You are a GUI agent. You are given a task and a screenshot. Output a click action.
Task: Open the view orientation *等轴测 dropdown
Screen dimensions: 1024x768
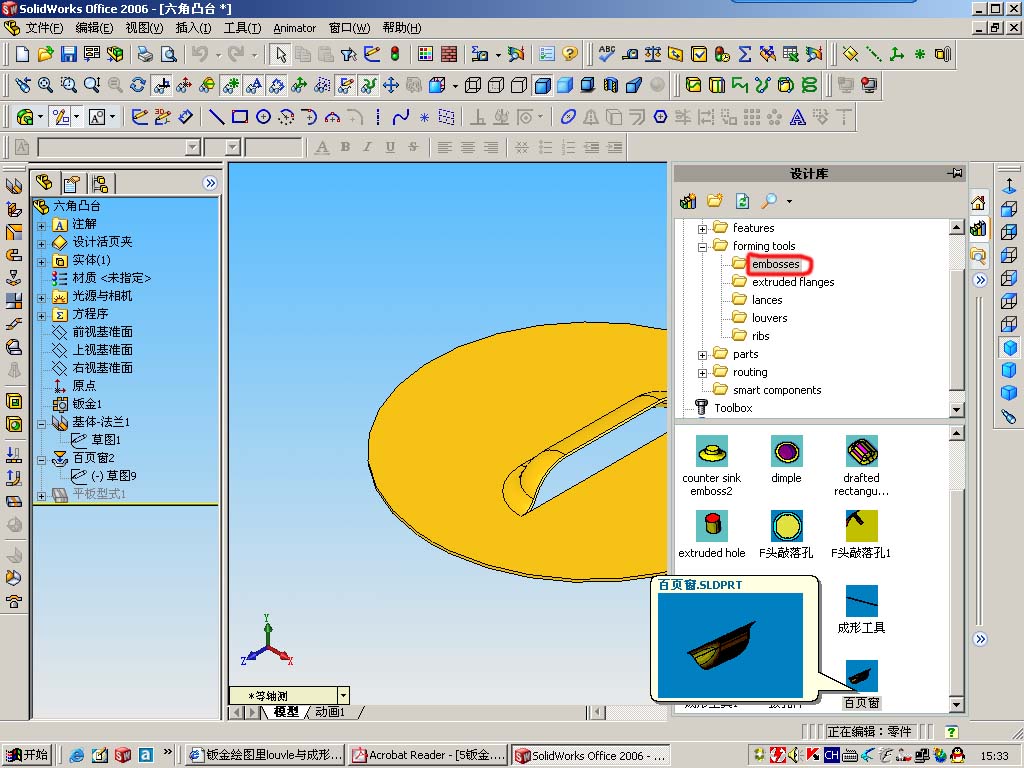pos(344,695)
